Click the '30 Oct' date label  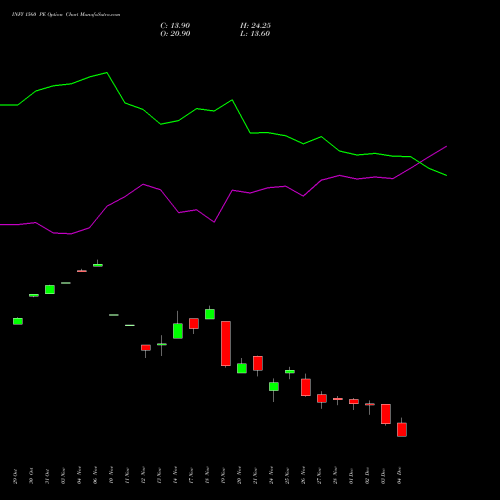[31, 476]
